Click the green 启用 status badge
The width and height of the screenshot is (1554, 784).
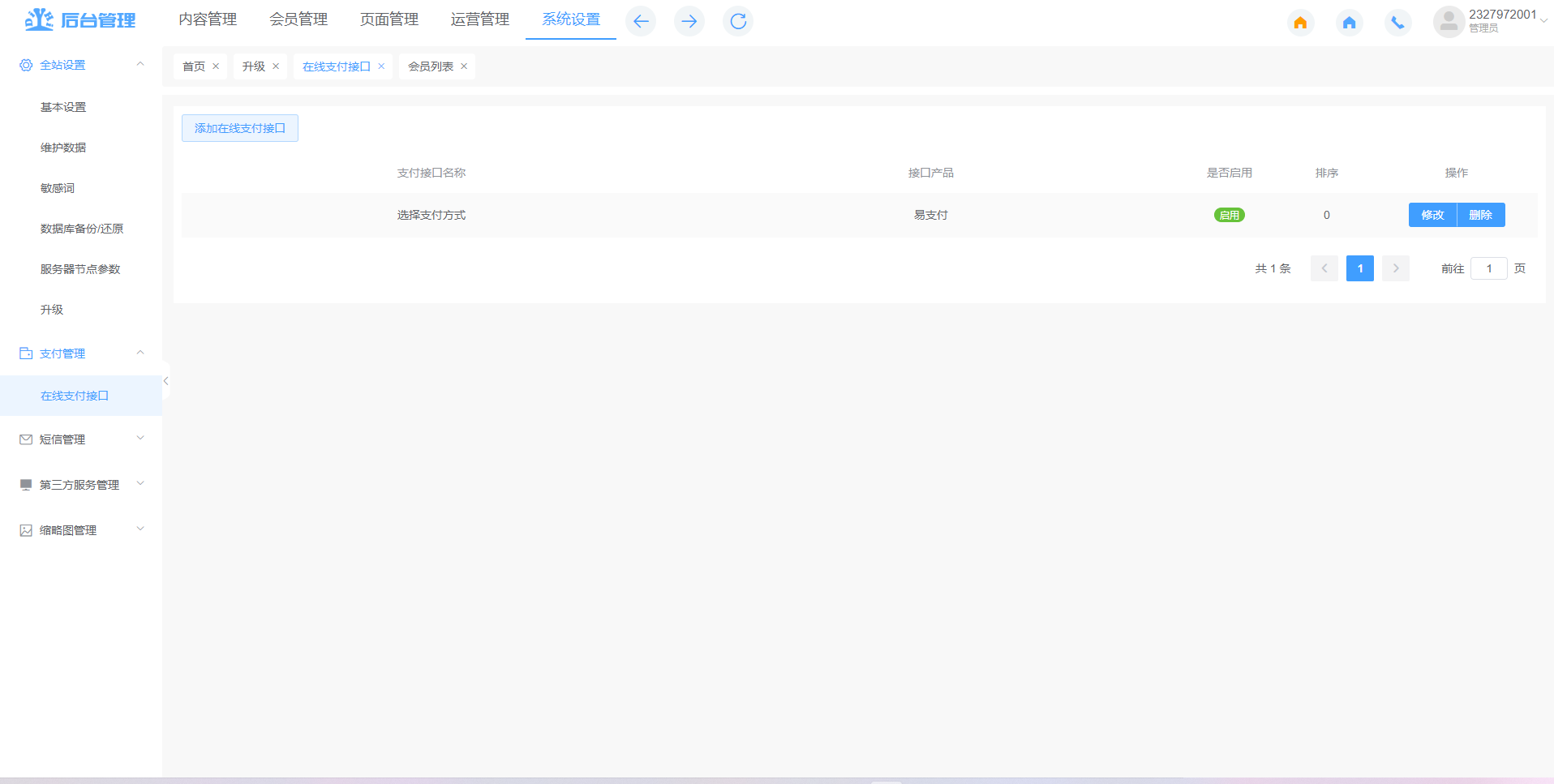(x=1230, y=215)
